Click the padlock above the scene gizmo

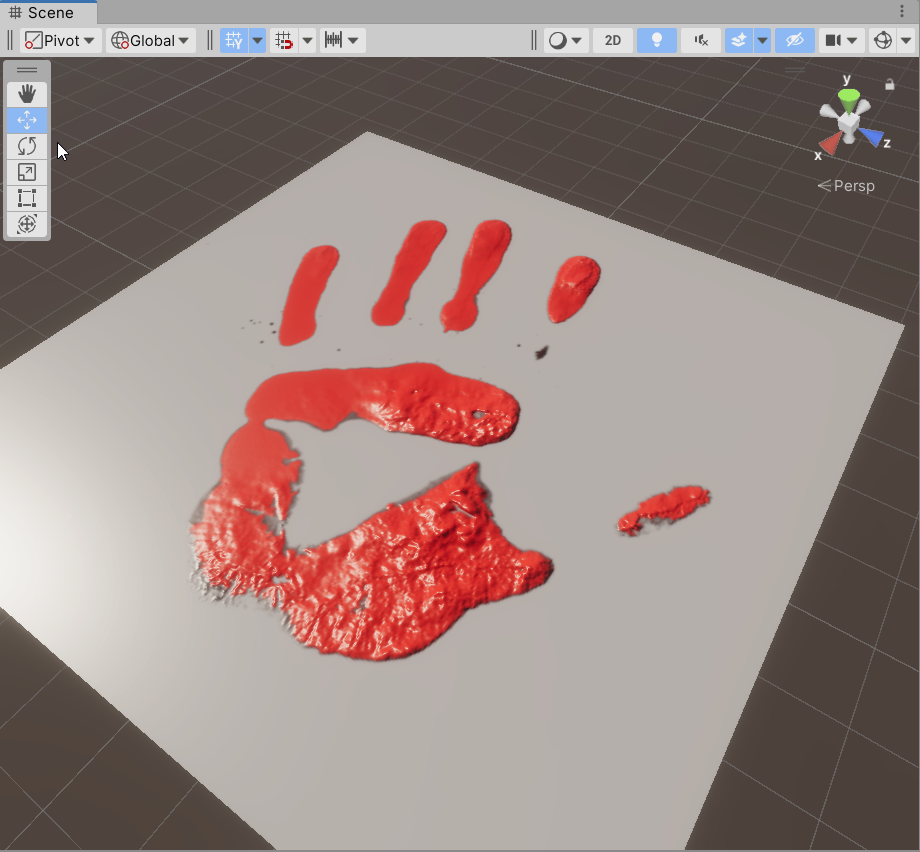tap(890, 84)
